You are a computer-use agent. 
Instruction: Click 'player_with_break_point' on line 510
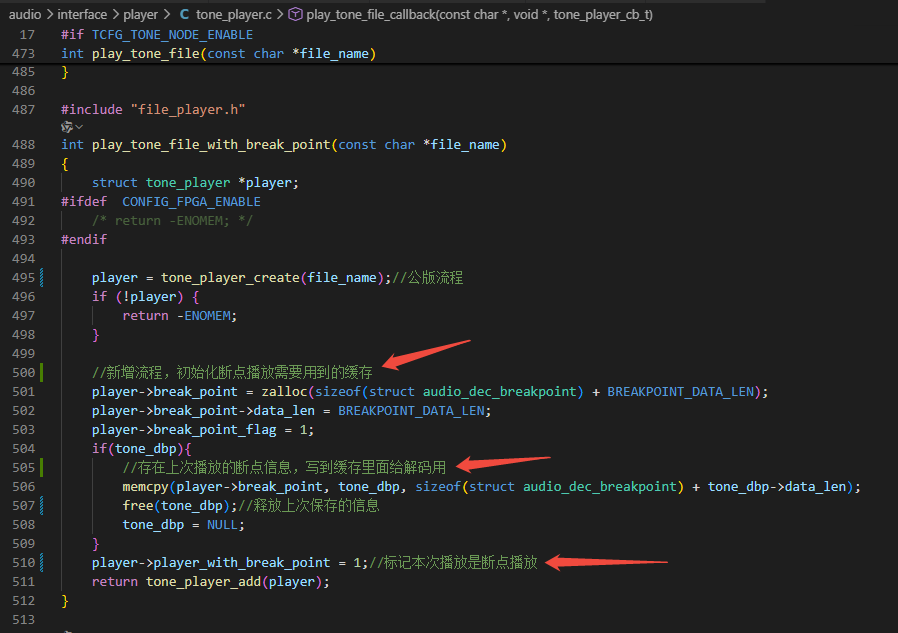point(242,563)
